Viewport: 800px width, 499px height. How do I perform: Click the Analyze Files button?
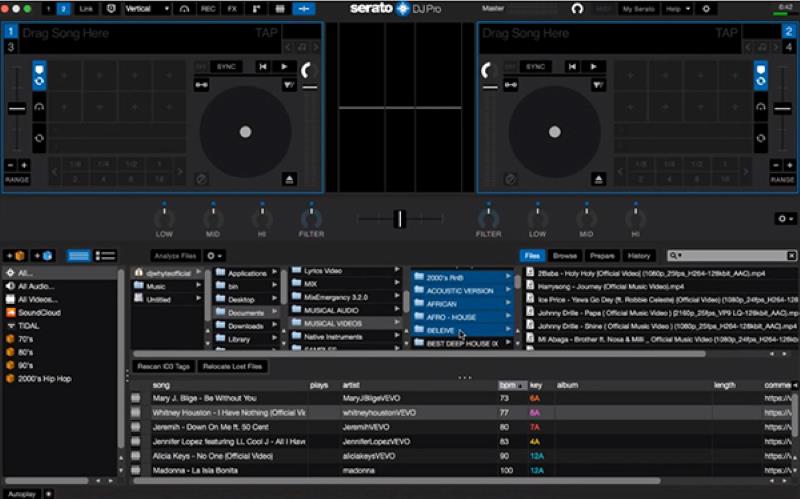click(175, 256)
